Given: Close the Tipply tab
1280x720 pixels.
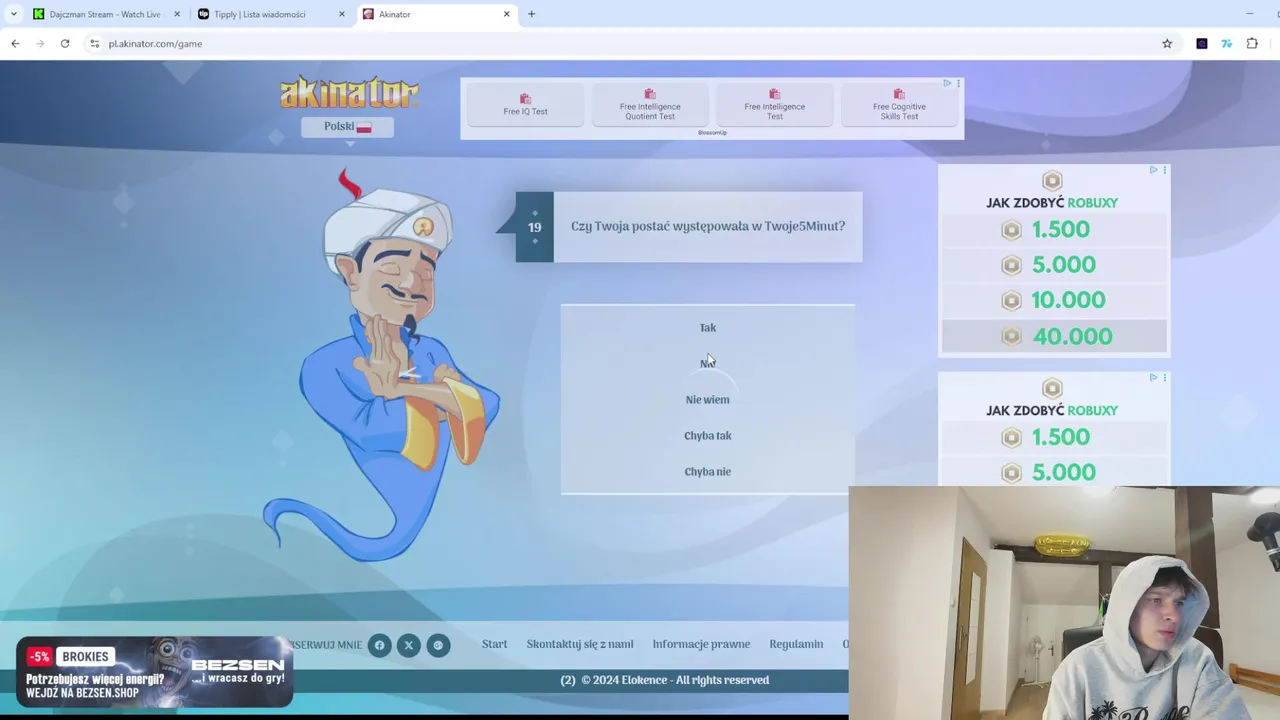Looking at the screenshot, I should [x=341, y=14].
